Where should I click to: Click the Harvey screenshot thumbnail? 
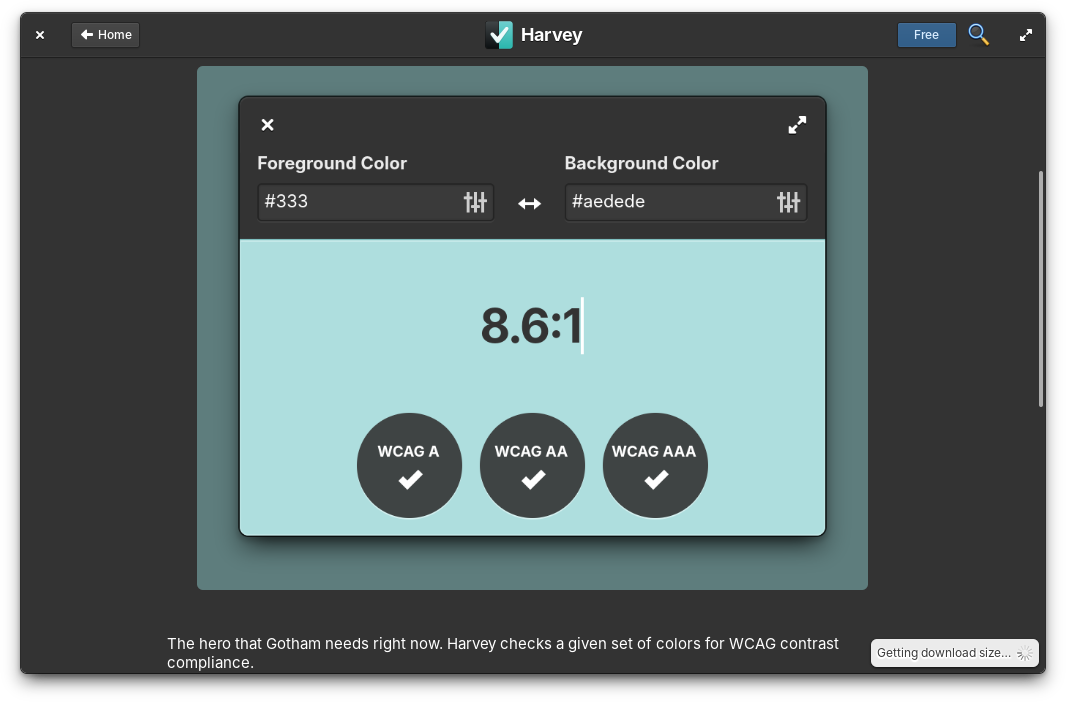[532, 328]
